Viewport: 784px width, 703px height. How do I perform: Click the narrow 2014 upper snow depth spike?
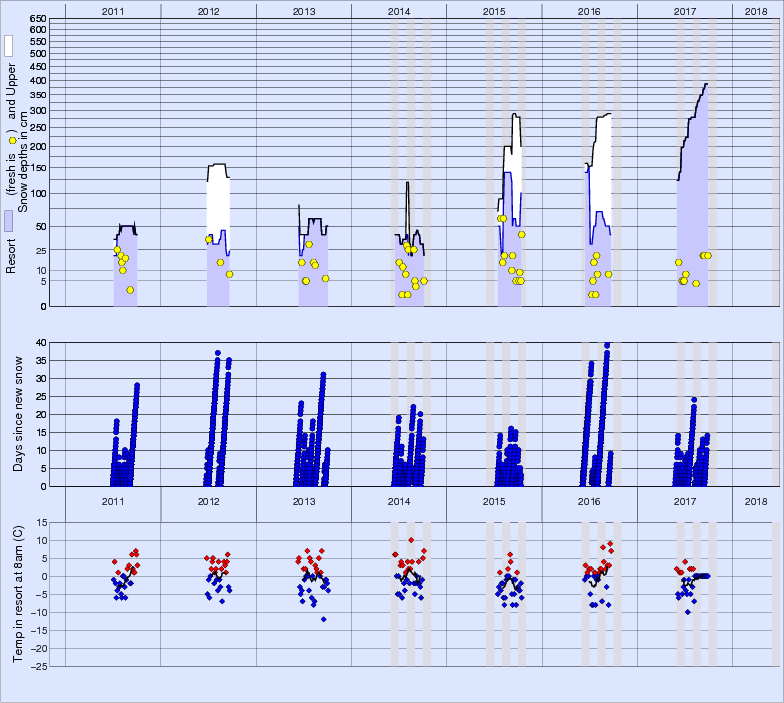pyautogui.click(x=407, y=183)
